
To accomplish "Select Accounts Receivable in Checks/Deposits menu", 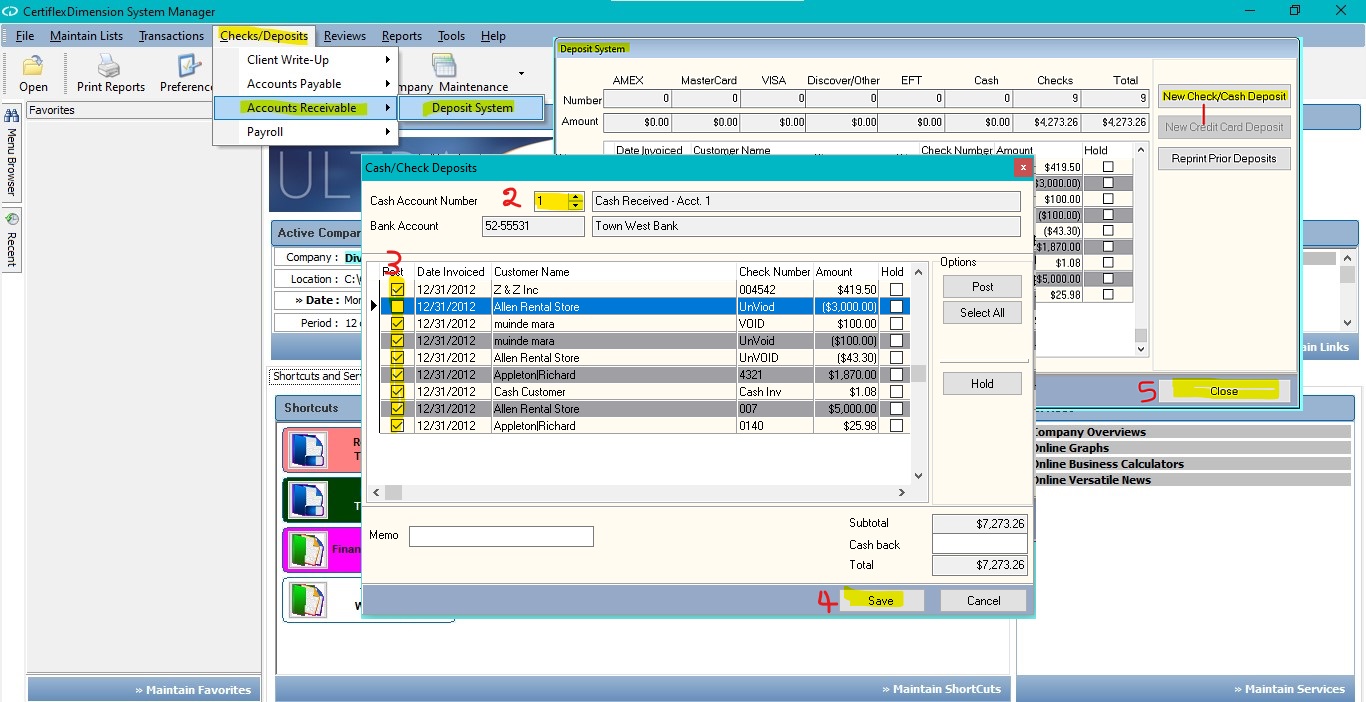I will pos(304,108).
